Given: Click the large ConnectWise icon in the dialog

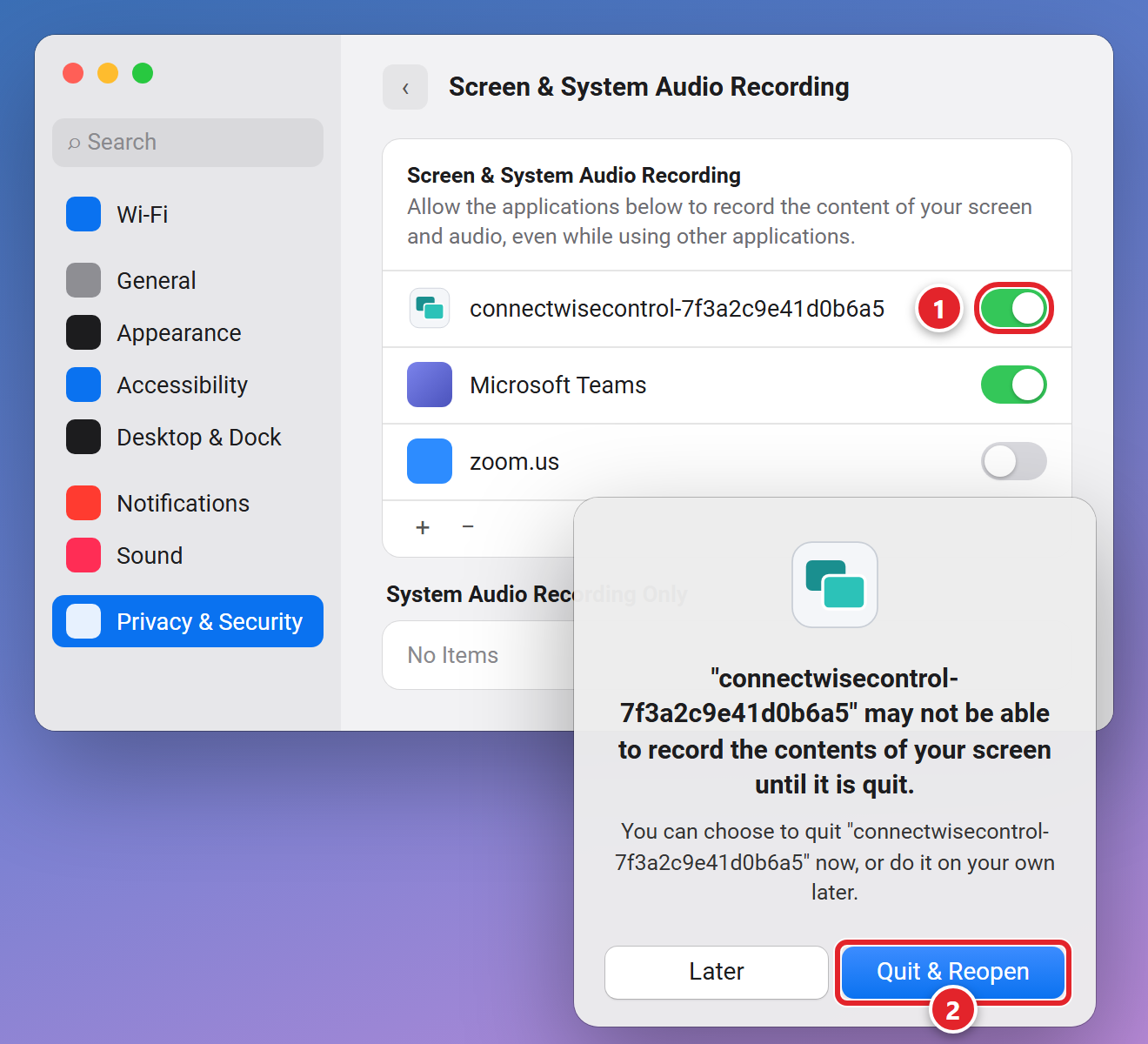Looking at the screenshot, I should 835,585.
